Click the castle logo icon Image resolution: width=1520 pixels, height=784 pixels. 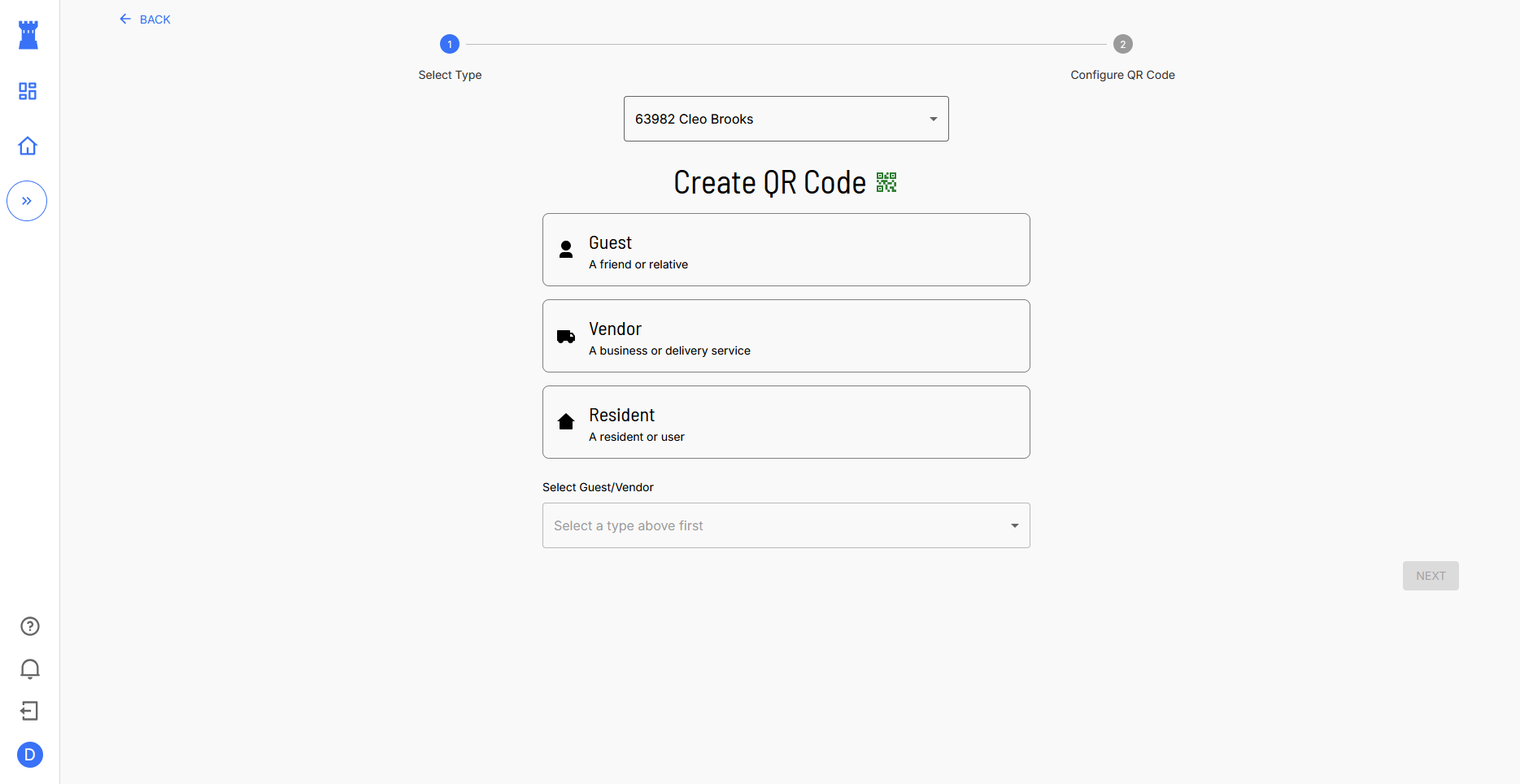[28, 35]
